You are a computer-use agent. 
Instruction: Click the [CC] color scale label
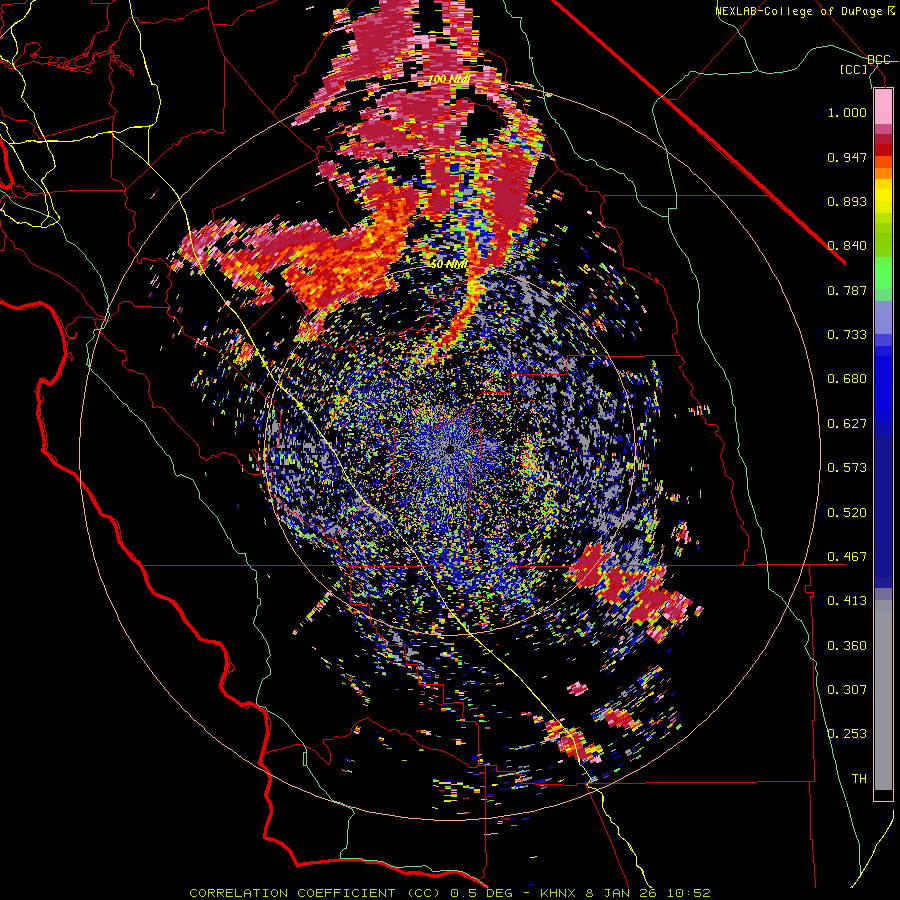point(854,69)
